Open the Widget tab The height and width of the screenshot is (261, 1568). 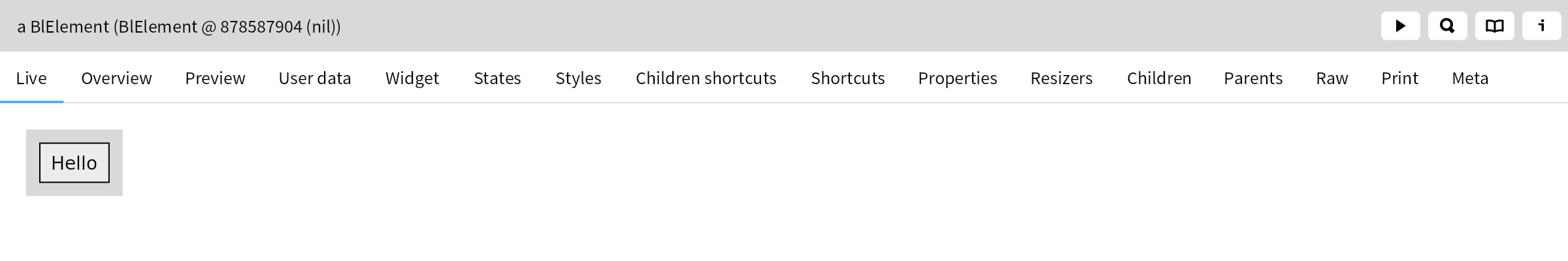click(x=412, y=78)
